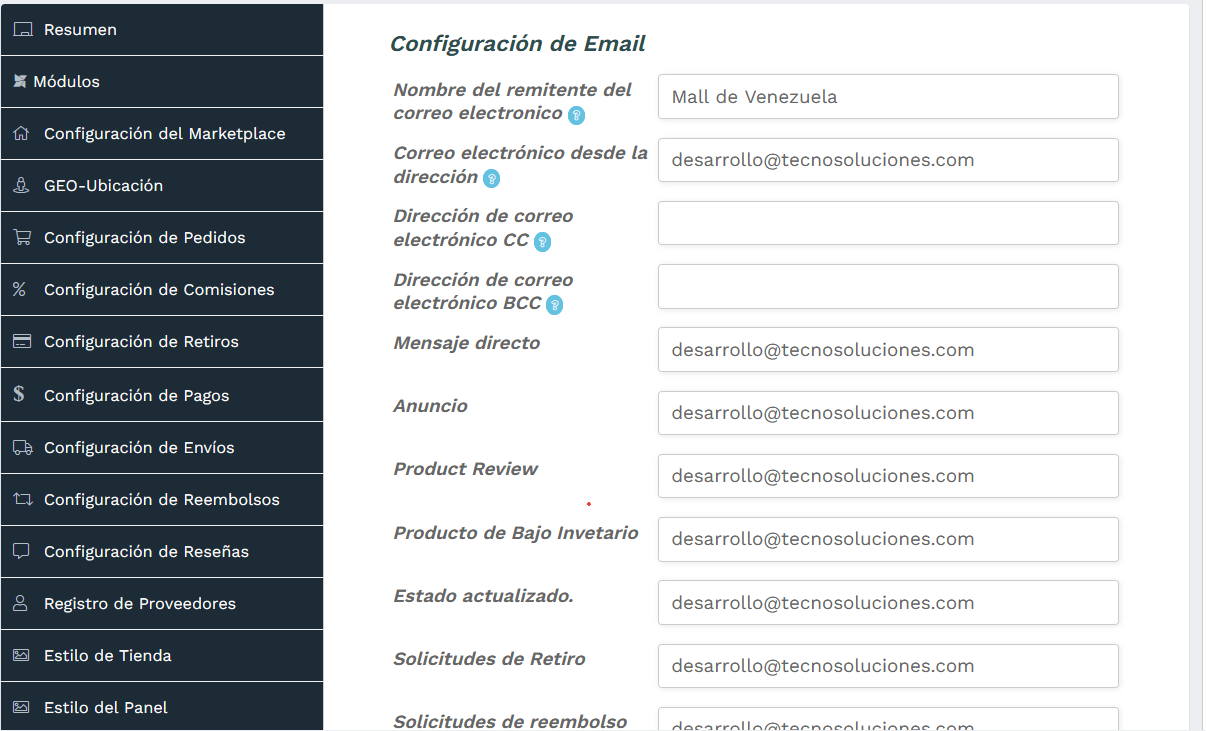Image resolution: width=1206 pixels, height=731 pixels.
Task: Click the shopping cart icon for Configuración de Pedidos
Action: tap(18, 237)
